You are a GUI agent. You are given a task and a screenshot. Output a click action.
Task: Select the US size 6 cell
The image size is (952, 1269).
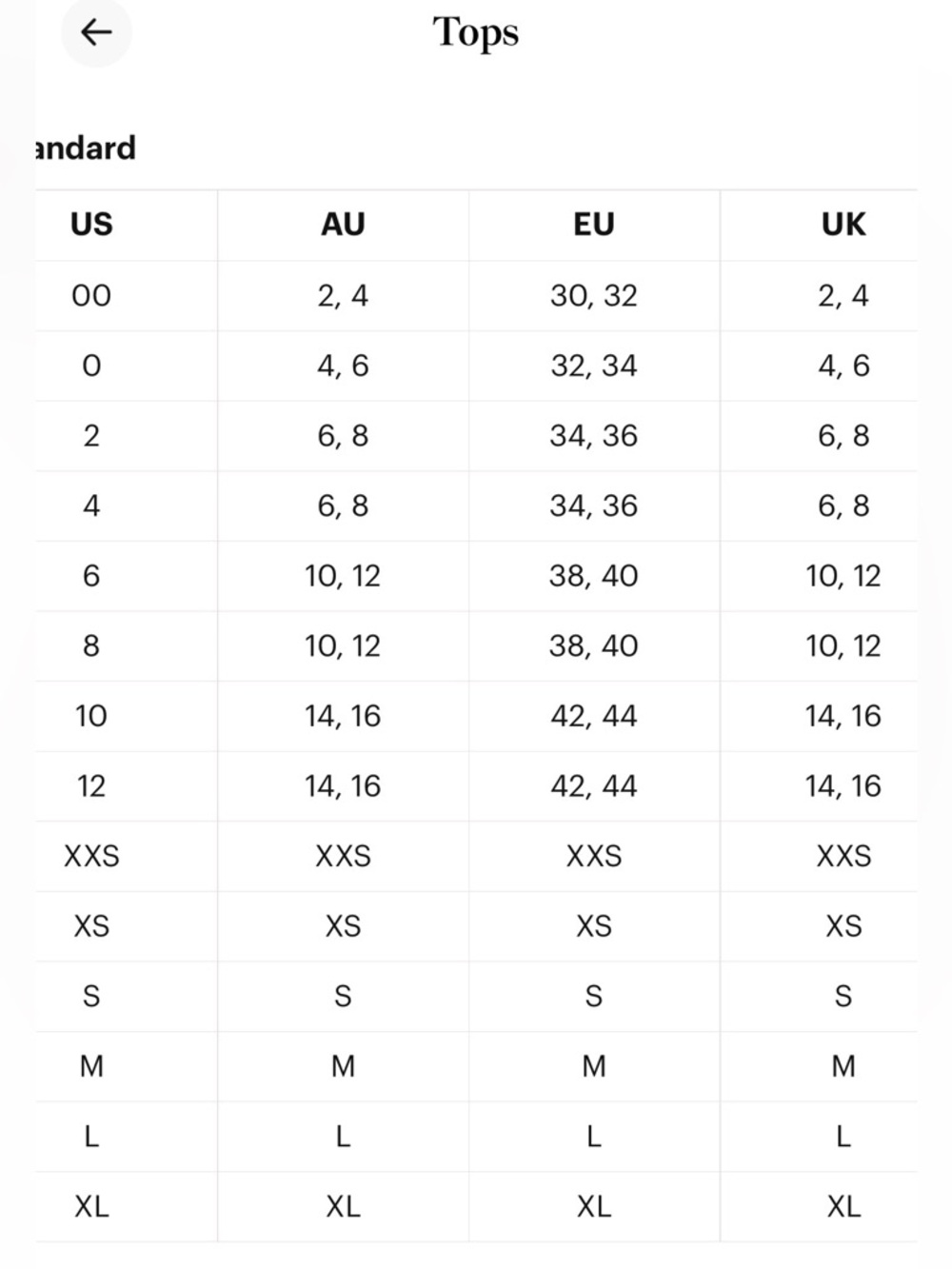[91, 576]
